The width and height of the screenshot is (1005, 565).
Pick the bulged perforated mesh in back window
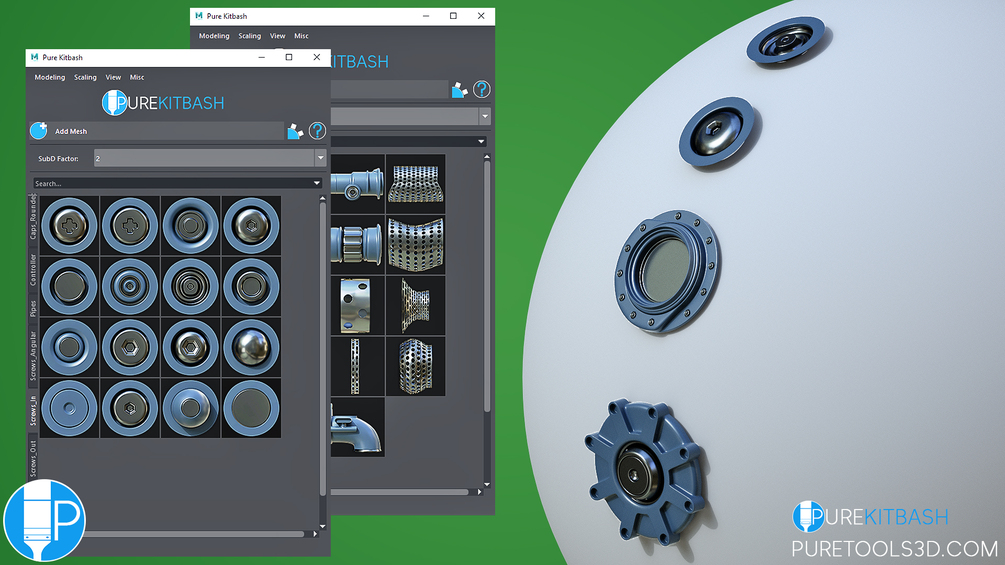(415, 366)
